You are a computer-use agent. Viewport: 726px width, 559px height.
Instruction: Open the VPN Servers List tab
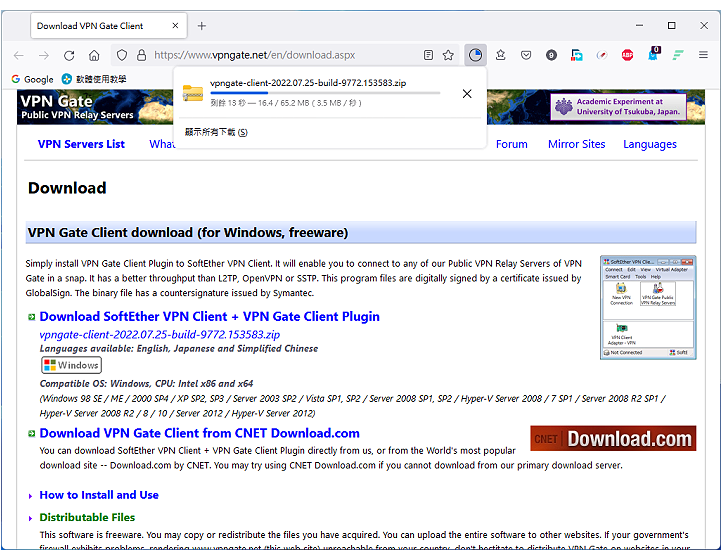(81, 144)
